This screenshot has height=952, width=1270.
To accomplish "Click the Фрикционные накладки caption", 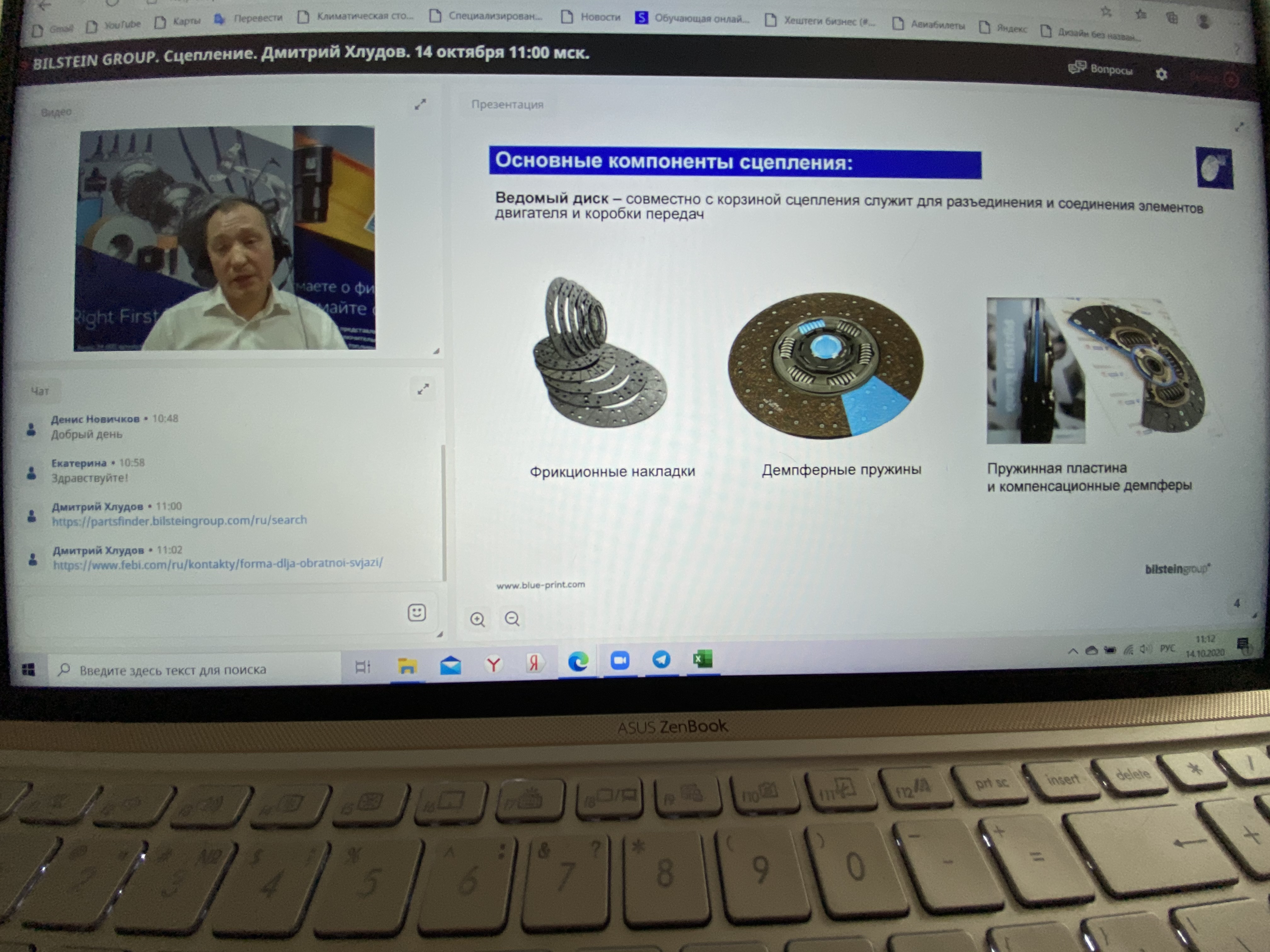I will tap(612, 472).
